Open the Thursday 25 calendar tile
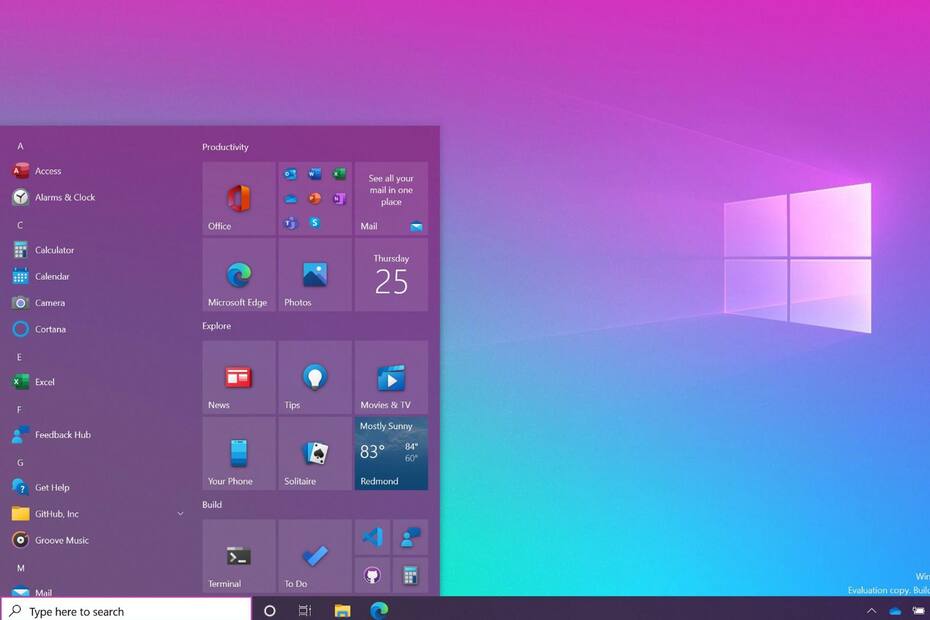Image resolution: width=930 pixels, height=620 pixels. point(391,275)
